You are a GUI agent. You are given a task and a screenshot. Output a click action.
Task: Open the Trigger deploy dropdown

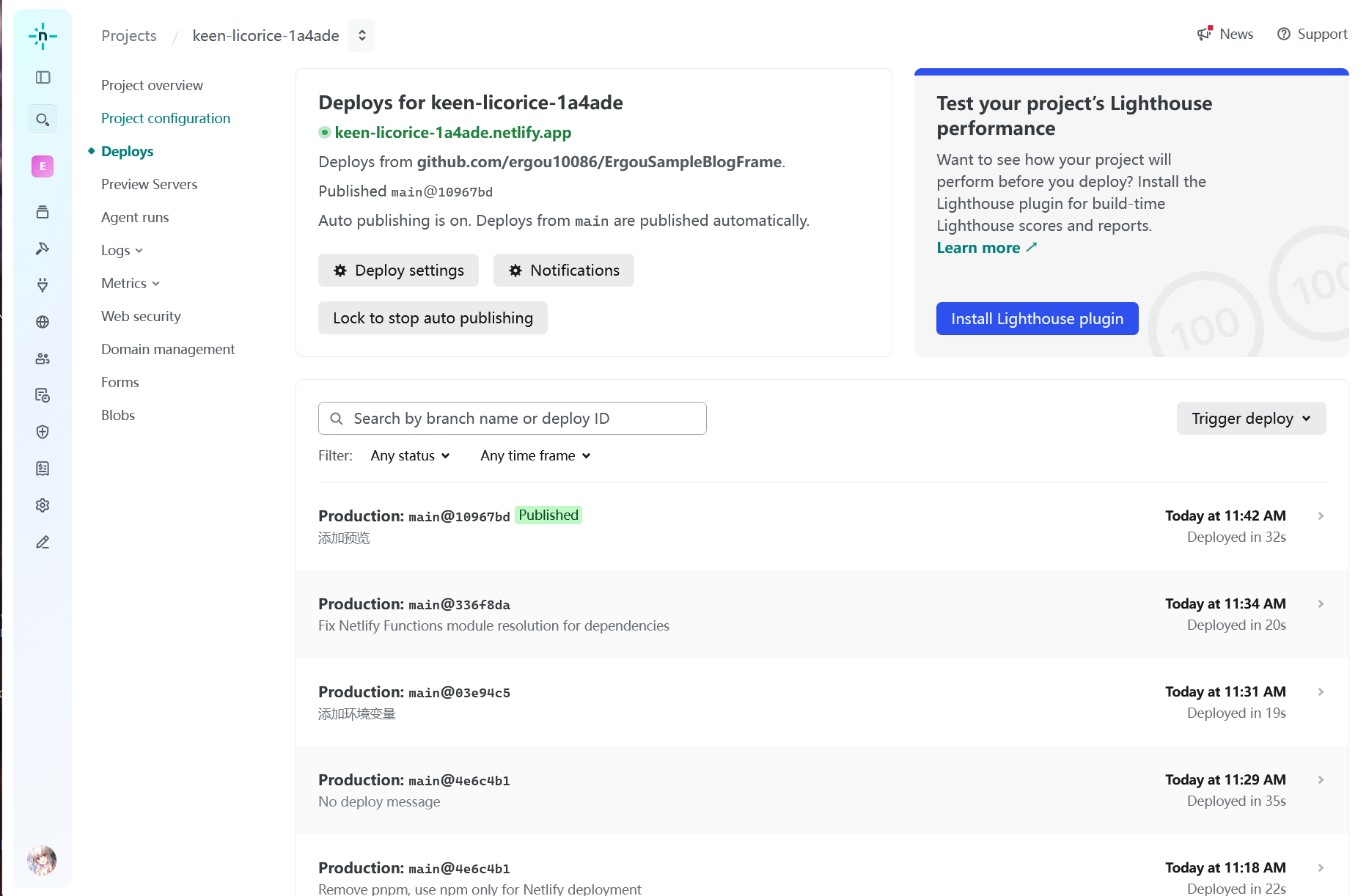(1251, 418)
